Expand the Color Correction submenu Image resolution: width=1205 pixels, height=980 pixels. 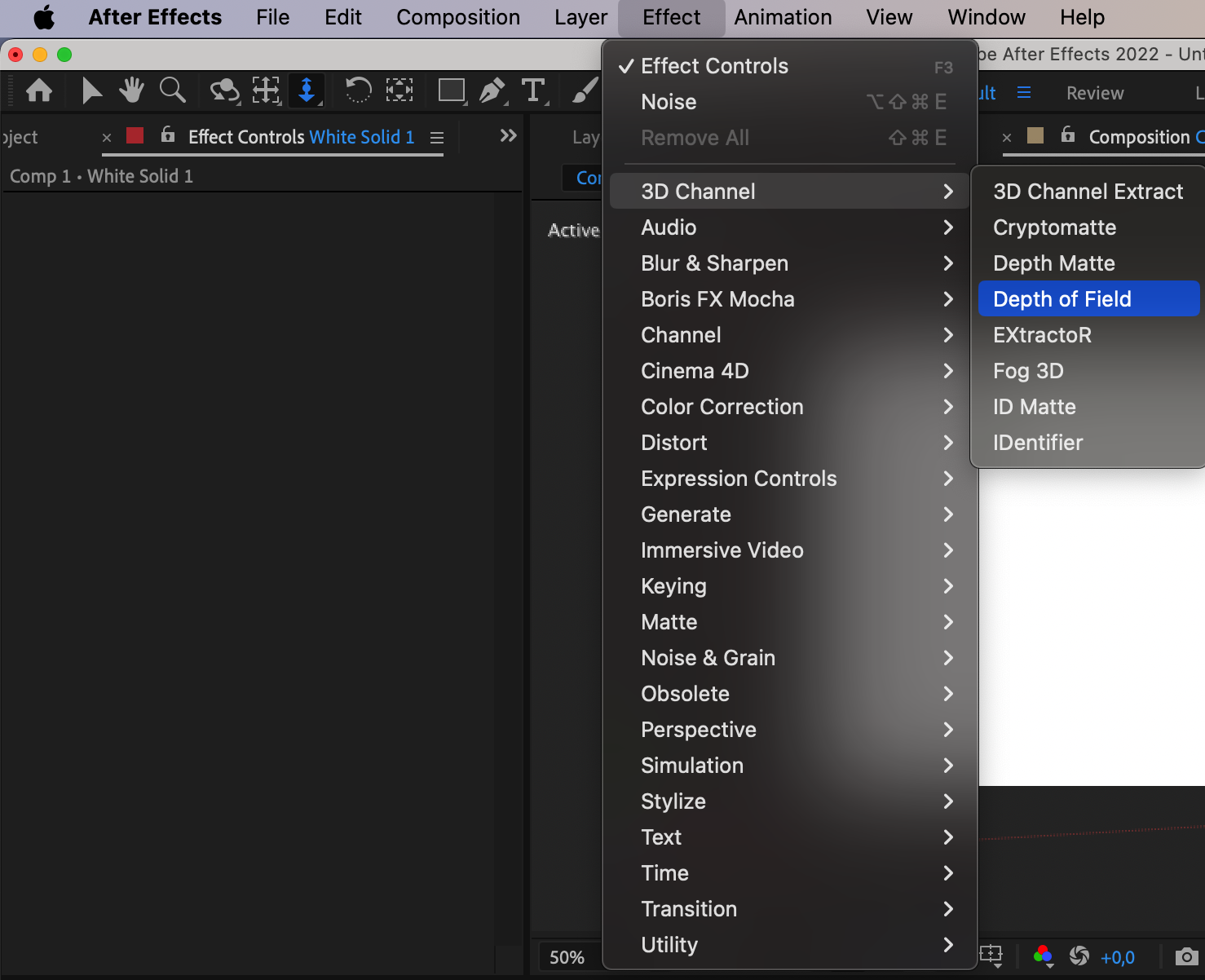point(789,407)
